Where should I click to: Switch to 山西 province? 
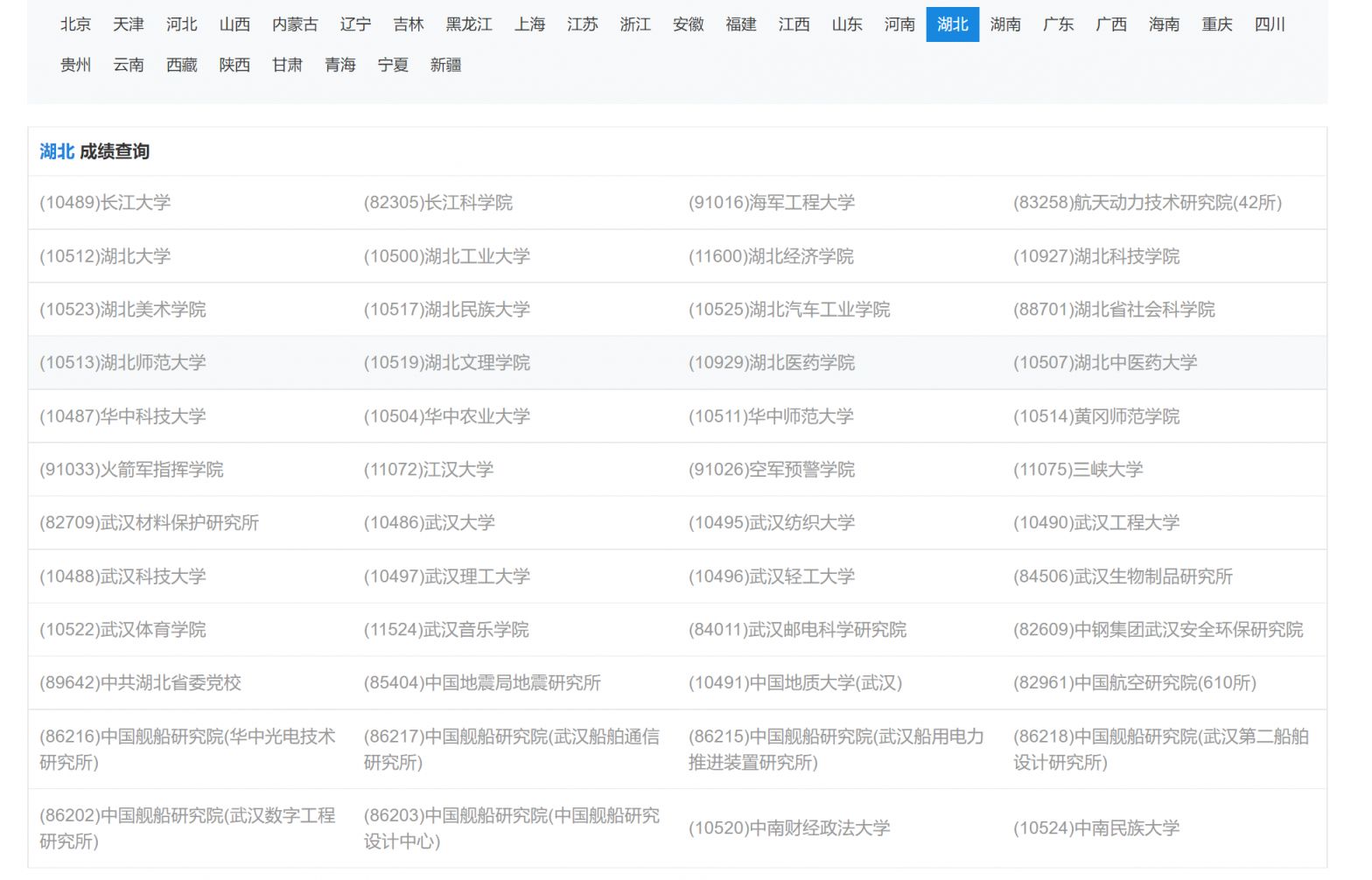pyautogui.click(x=234, y=24)
